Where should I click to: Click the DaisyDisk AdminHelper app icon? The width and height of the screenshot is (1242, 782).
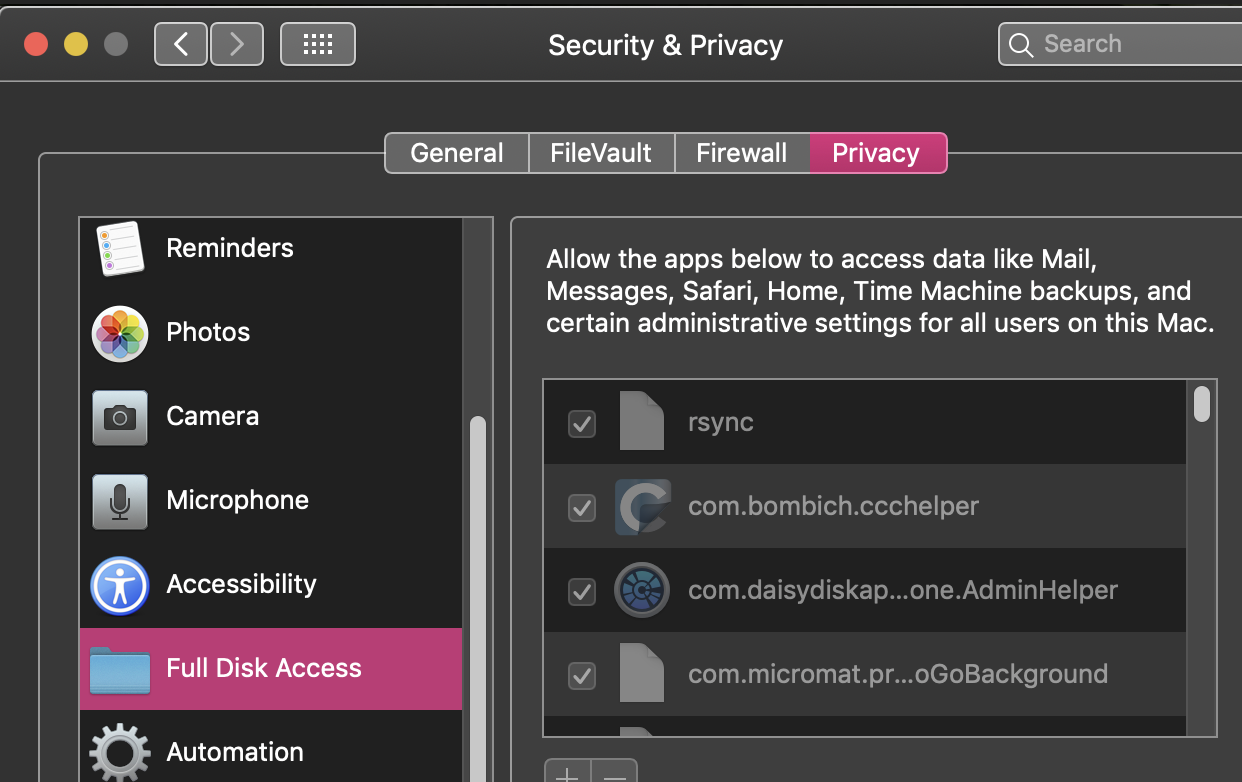click(x=641, y=590)
